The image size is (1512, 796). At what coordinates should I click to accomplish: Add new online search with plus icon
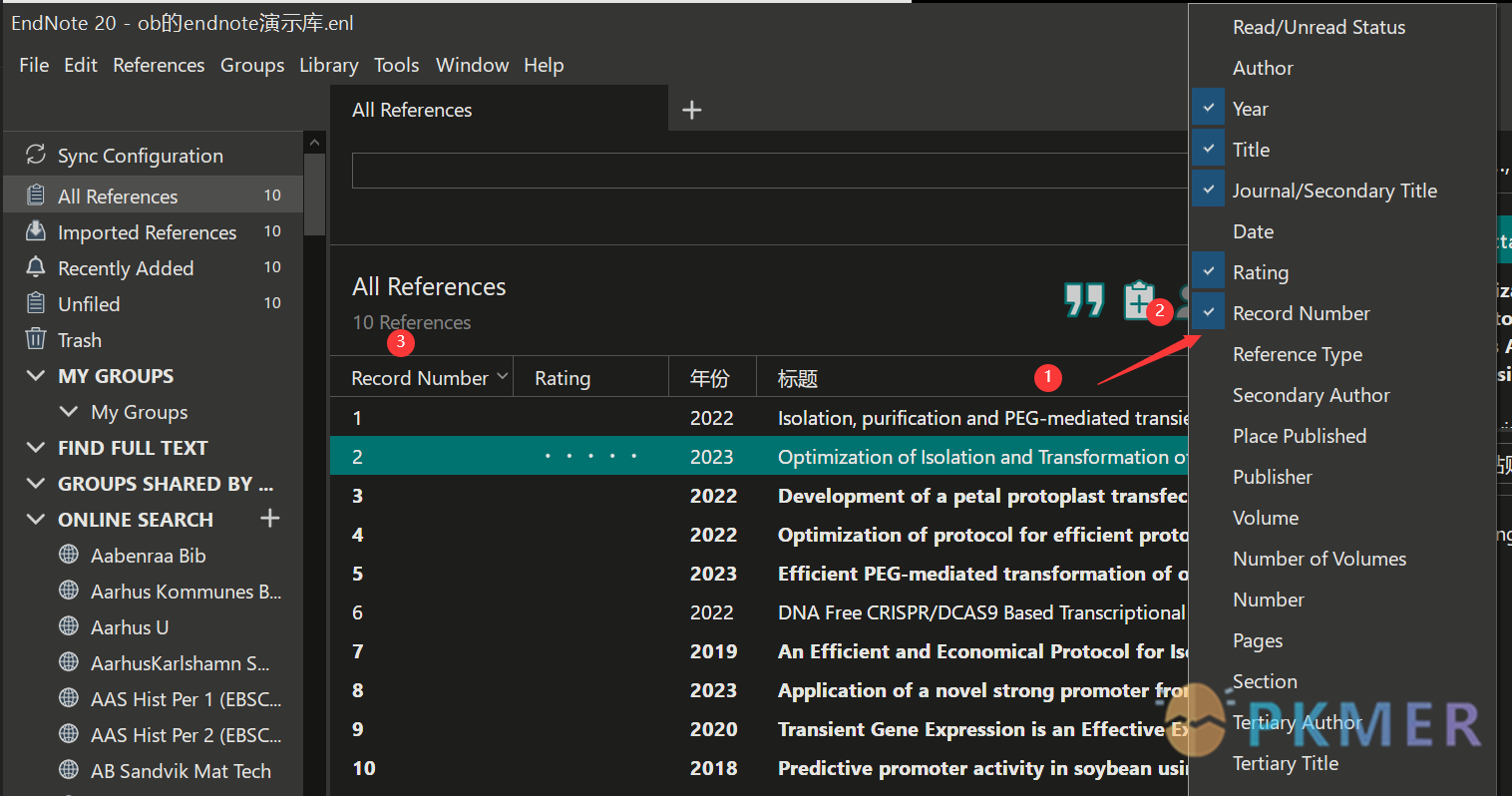click(269, 519)
